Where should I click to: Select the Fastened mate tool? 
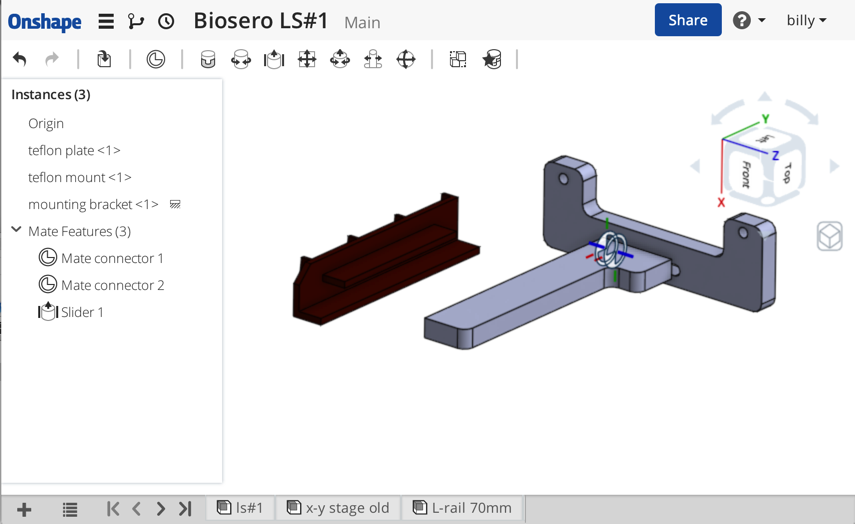(x=208, y=59)
